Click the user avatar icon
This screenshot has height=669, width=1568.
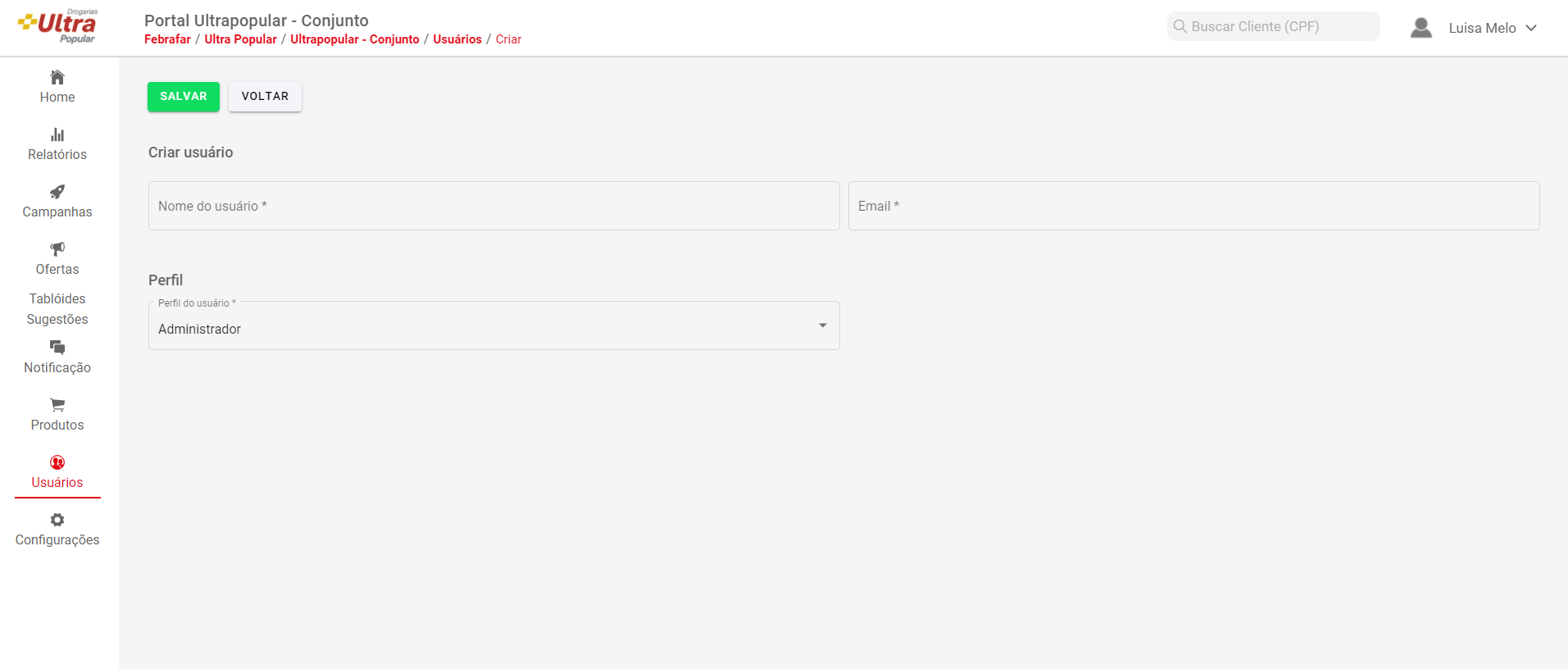[1420, 28]
